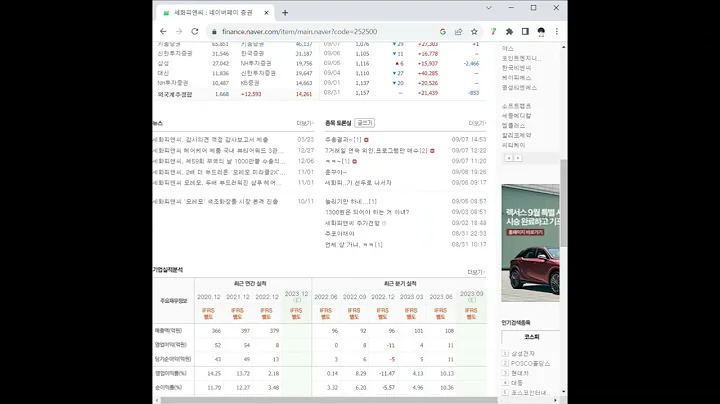Image resolution: width=720 pixels, height=404 pixels.
Task: Click 더보기 beside 기업실적분석
Action: 476,272
